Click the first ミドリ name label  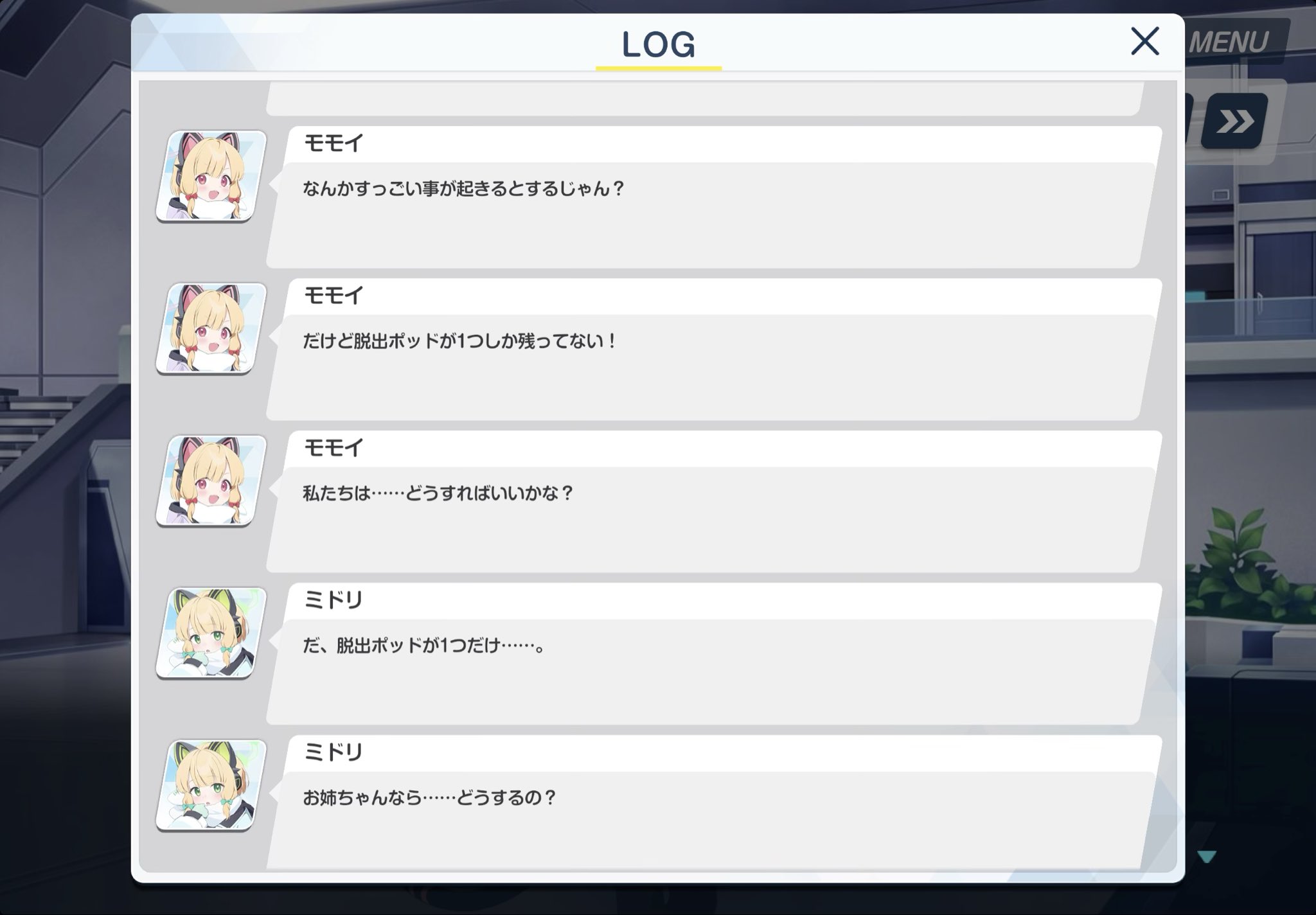333,600
